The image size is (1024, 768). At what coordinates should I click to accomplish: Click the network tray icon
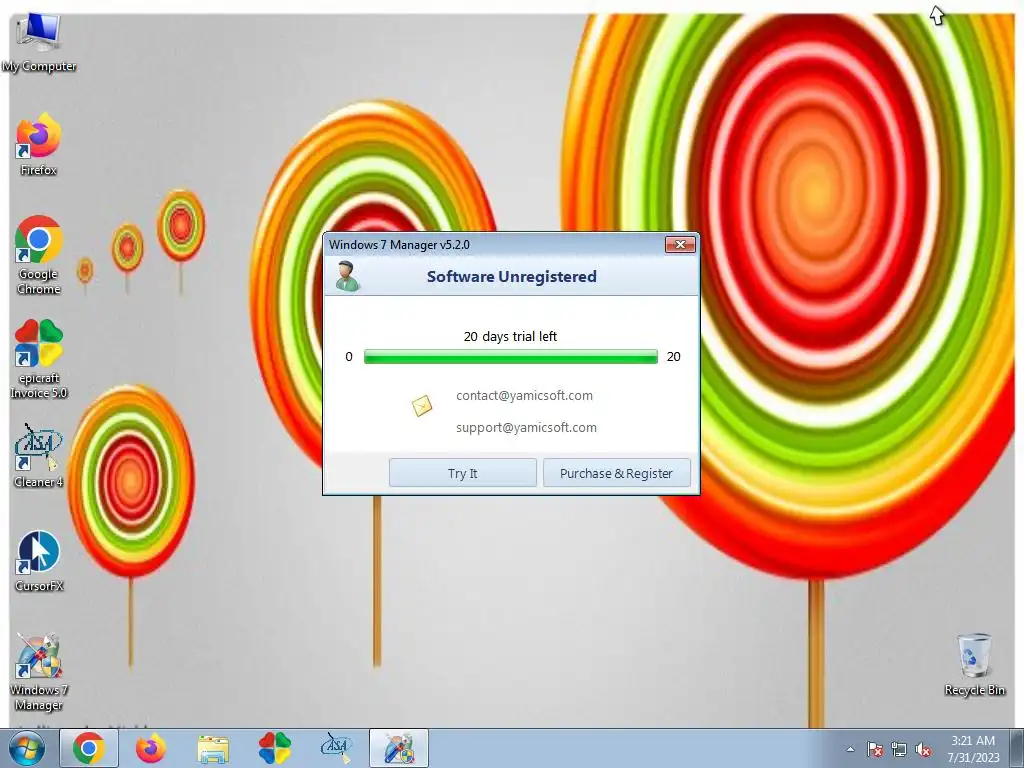pyautogui.click(x=899, y=749)
